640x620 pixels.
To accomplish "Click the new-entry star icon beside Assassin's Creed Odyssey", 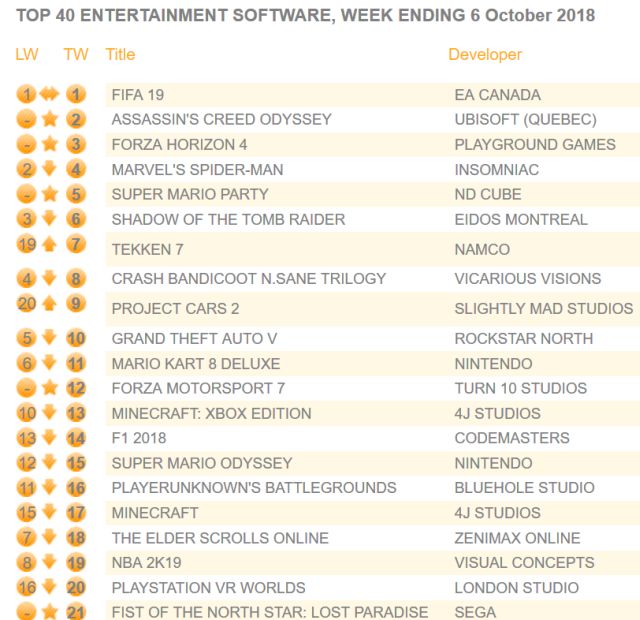I will click(x=50, y=120).
